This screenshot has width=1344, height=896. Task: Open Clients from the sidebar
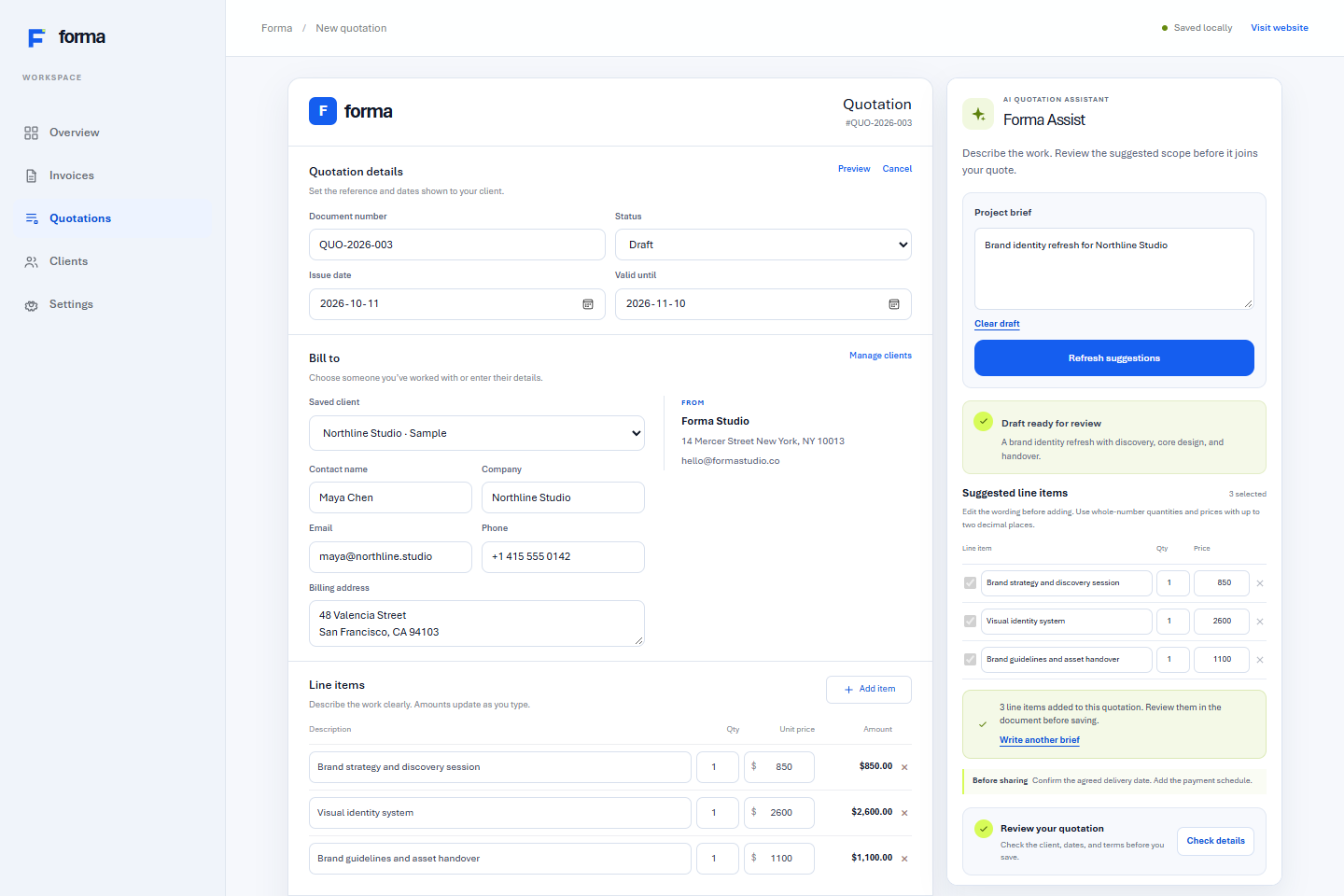pyautogui.click(x=113, y=261)
